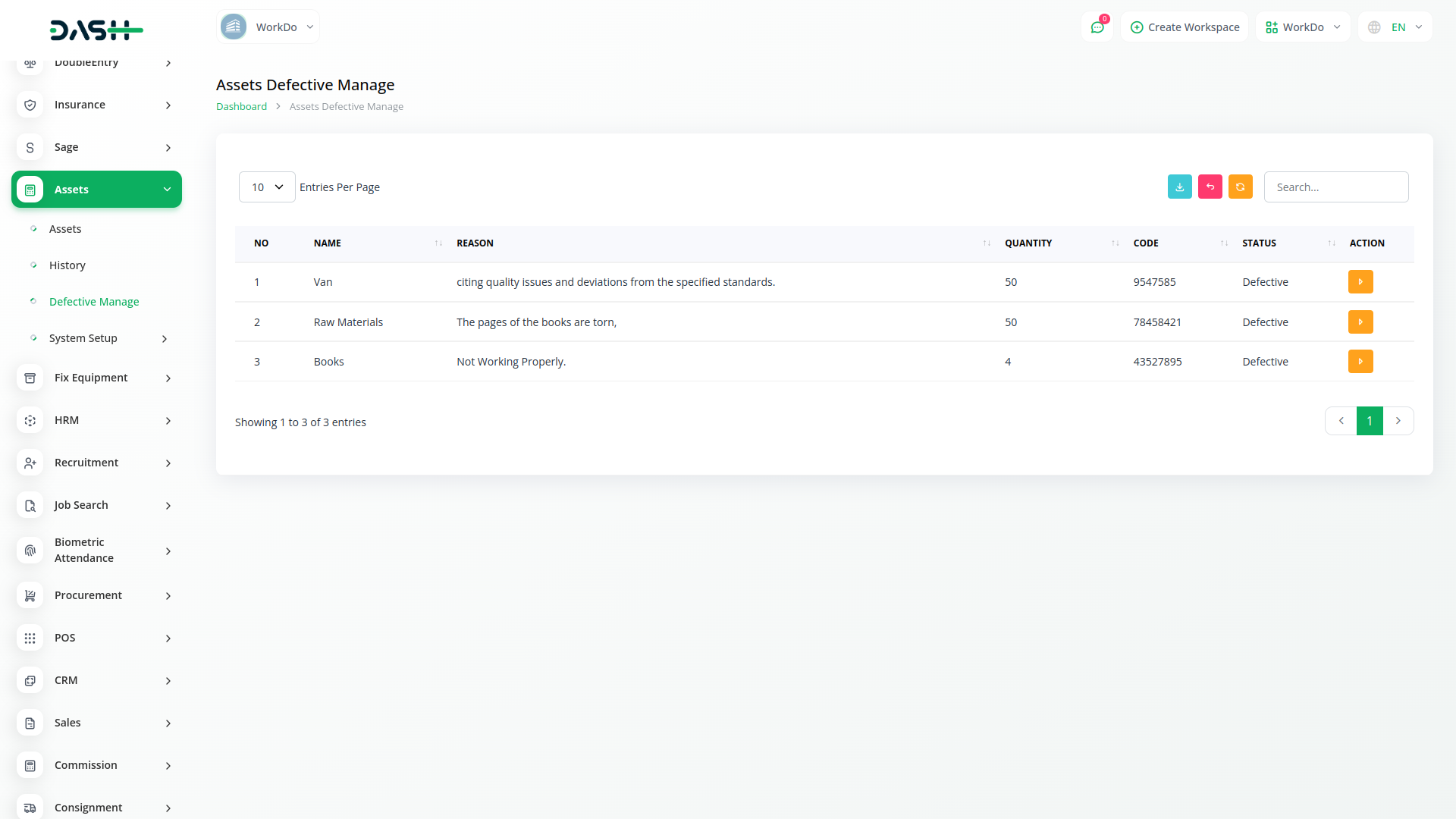
Task: Click the orange action button for Van row
Action: click(1360, 282)
